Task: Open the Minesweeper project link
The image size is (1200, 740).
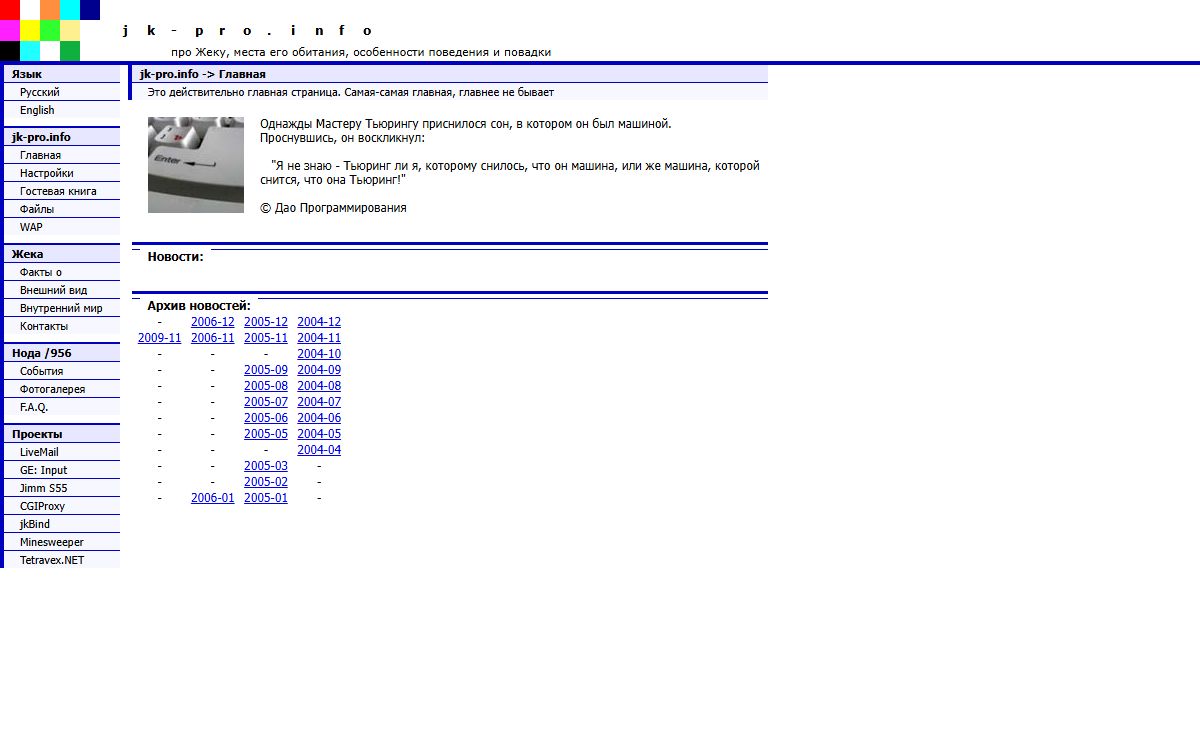Action: click(x=52, y=542)
